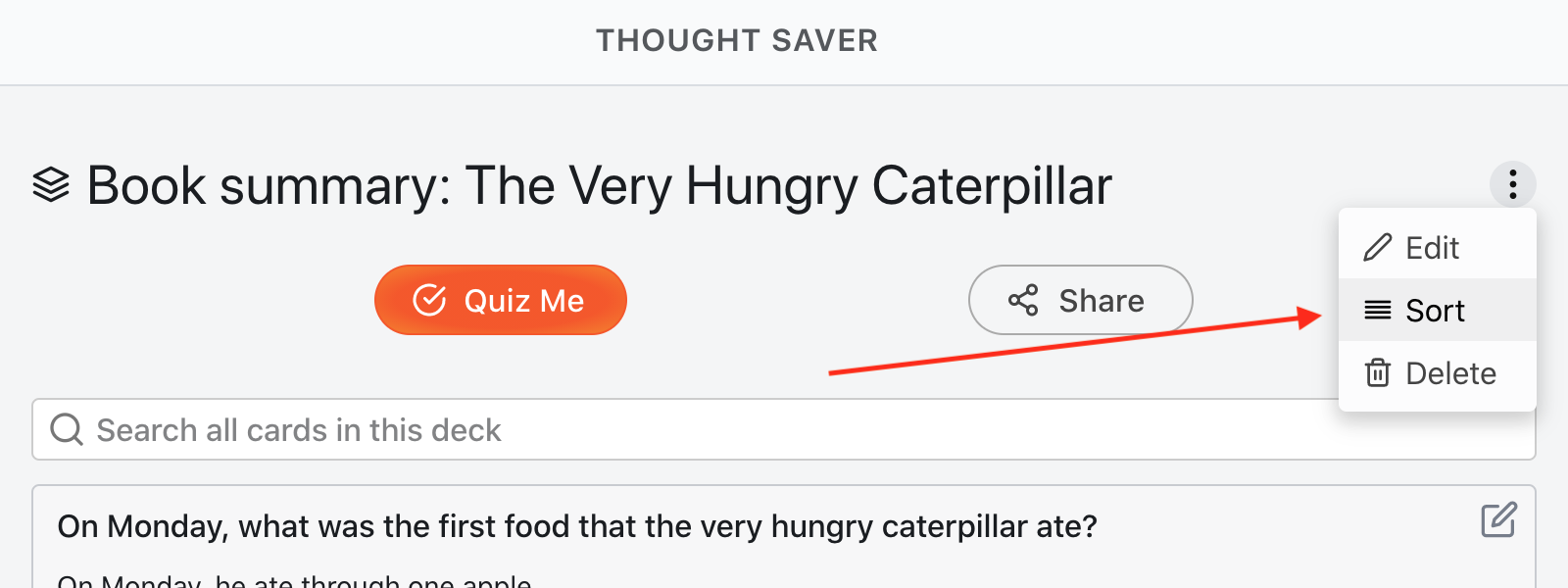
Task: Select Sort in the deck menu
Action: coord(1435,311)
